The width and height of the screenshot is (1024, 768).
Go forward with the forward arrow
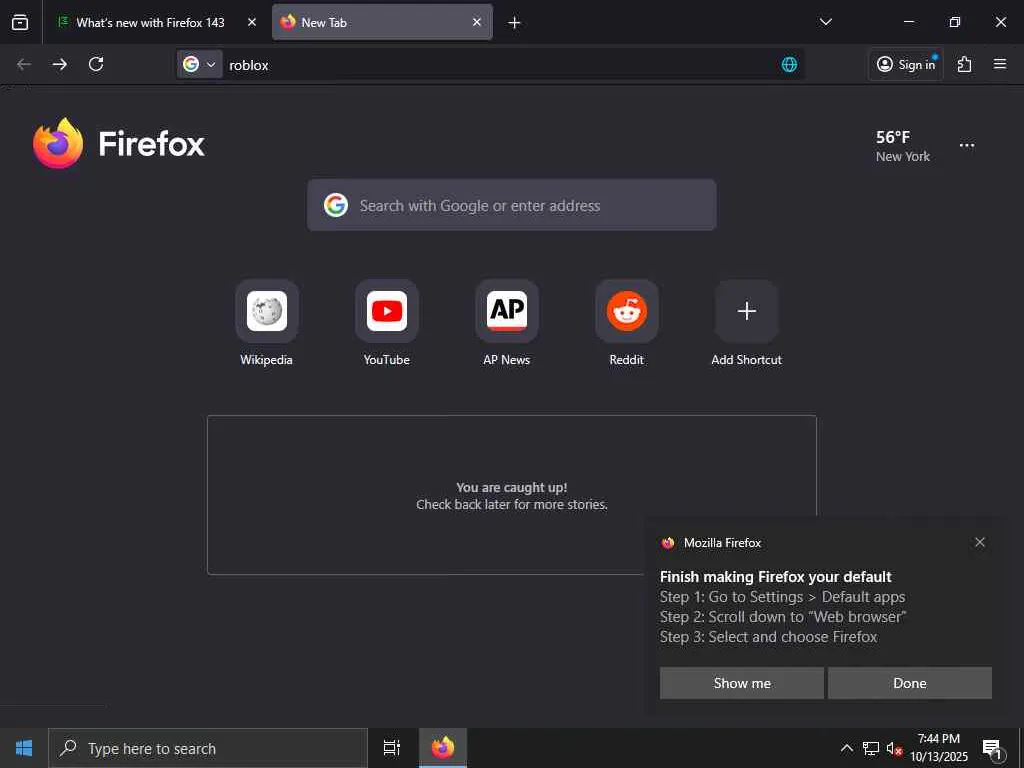point(59,64)
